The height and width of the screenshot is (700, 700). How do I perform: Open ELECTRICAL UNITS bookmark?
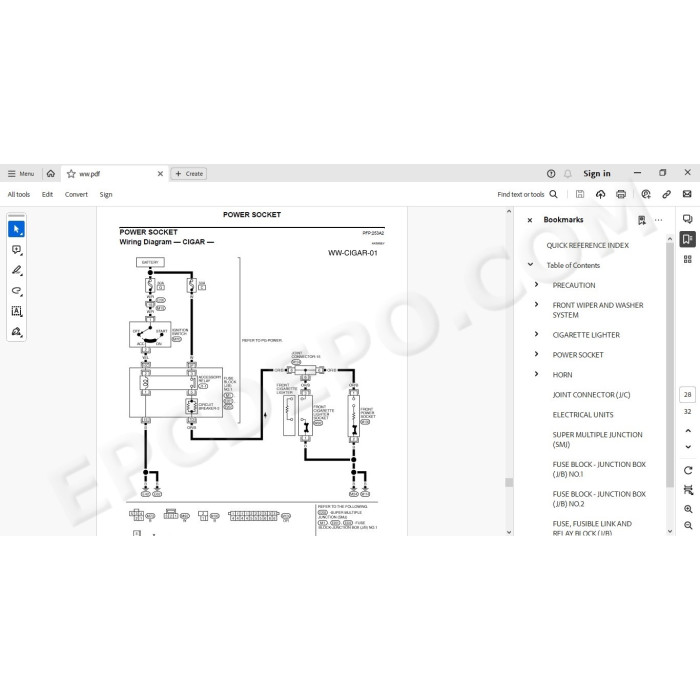point(583,415)
